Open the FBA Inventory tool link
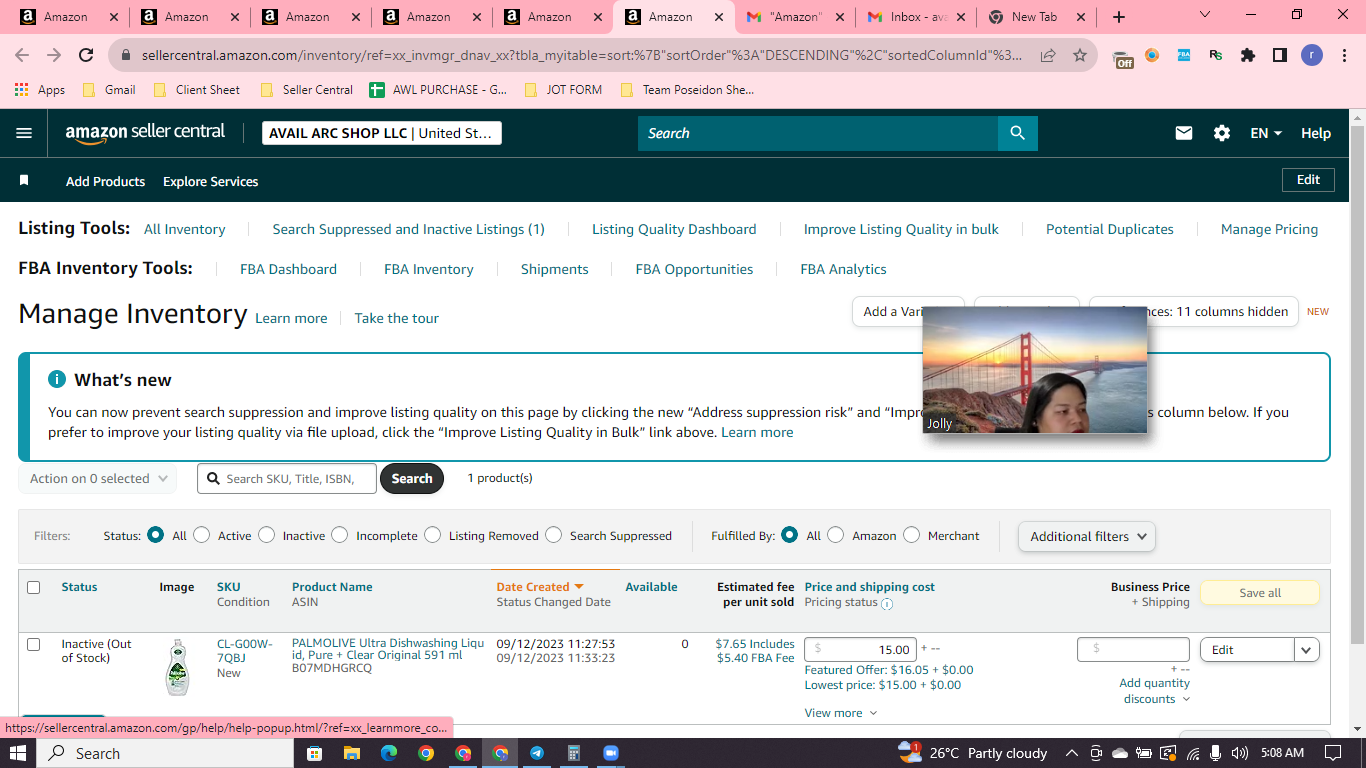 pyautogui.click(x=429, y=269)
